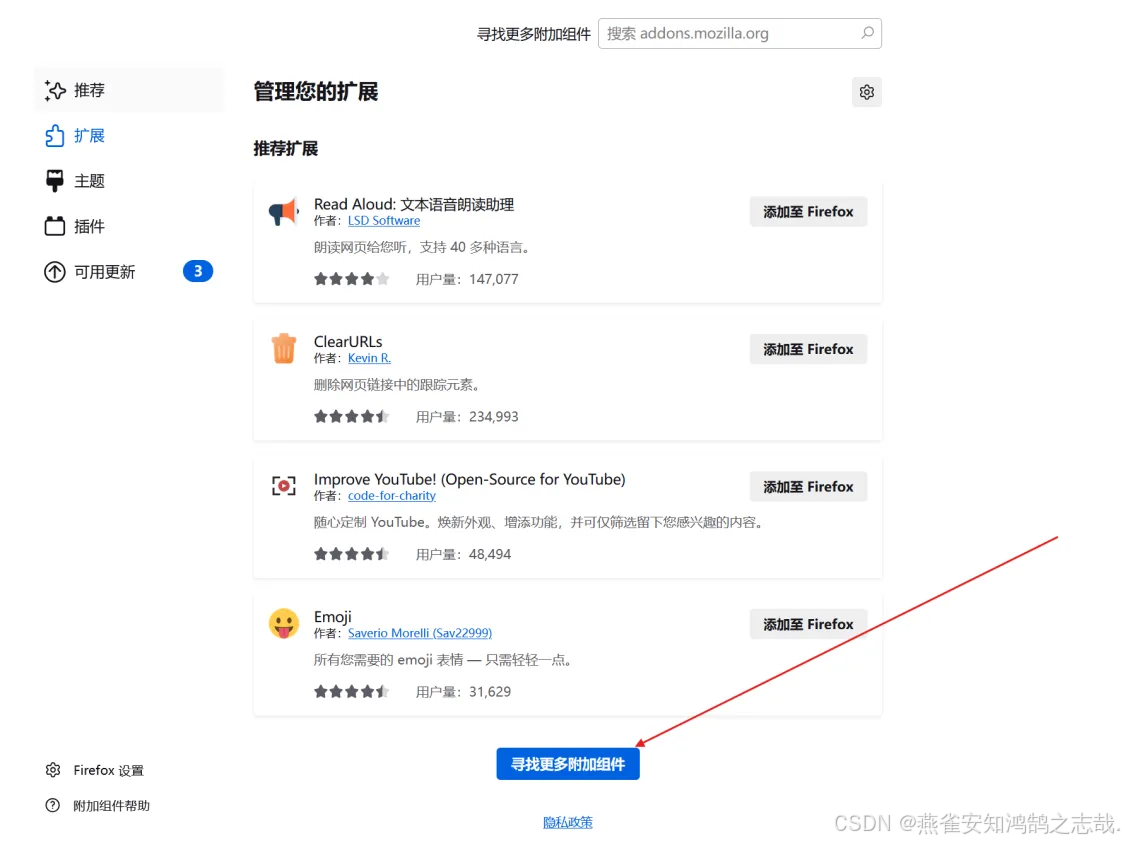Add Emoji extension to Firefox
1125x843 pixels.
(809, 625)
